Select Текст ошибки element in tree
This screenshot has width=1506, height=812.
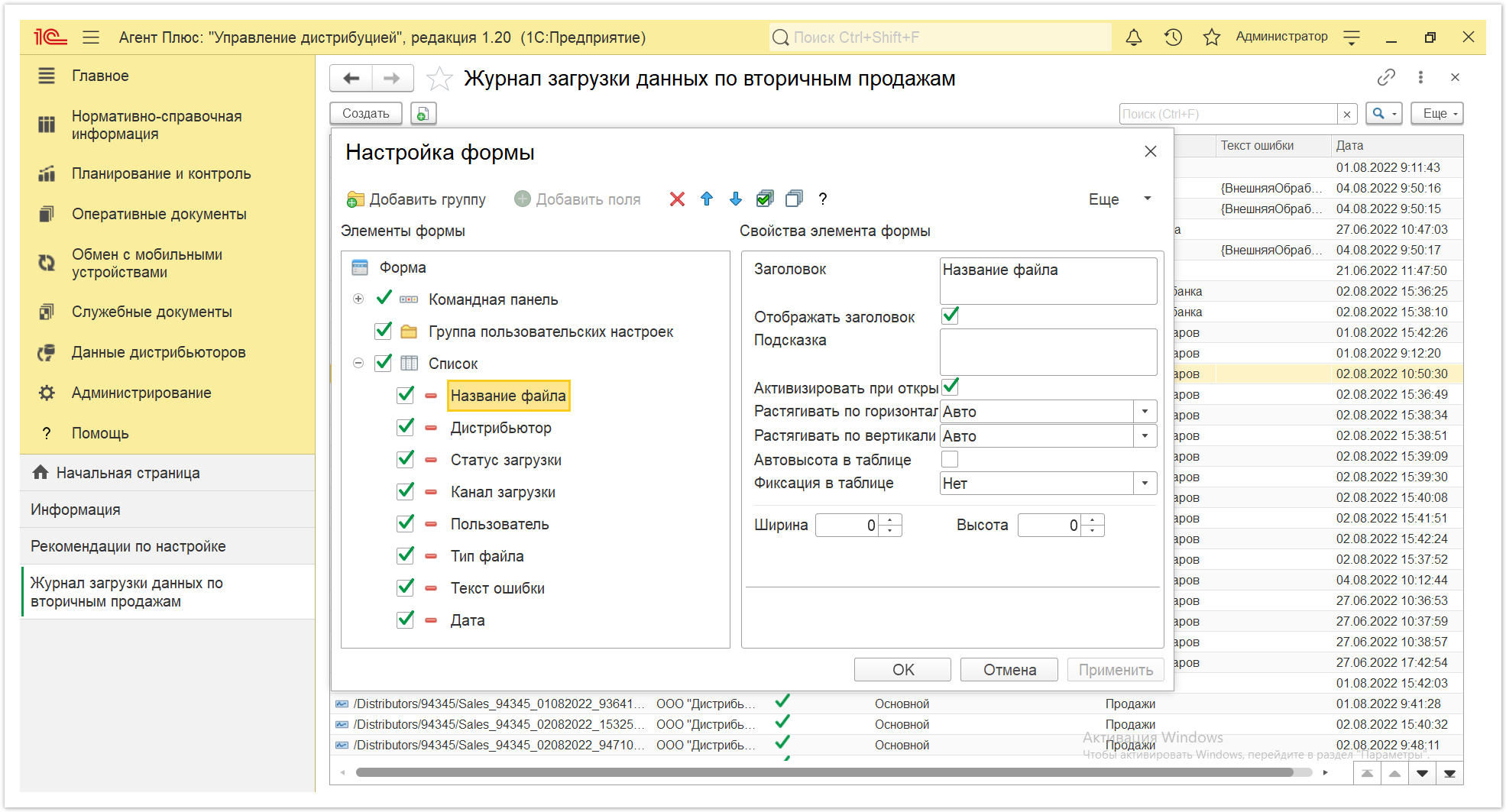click(x=497, y=588)
